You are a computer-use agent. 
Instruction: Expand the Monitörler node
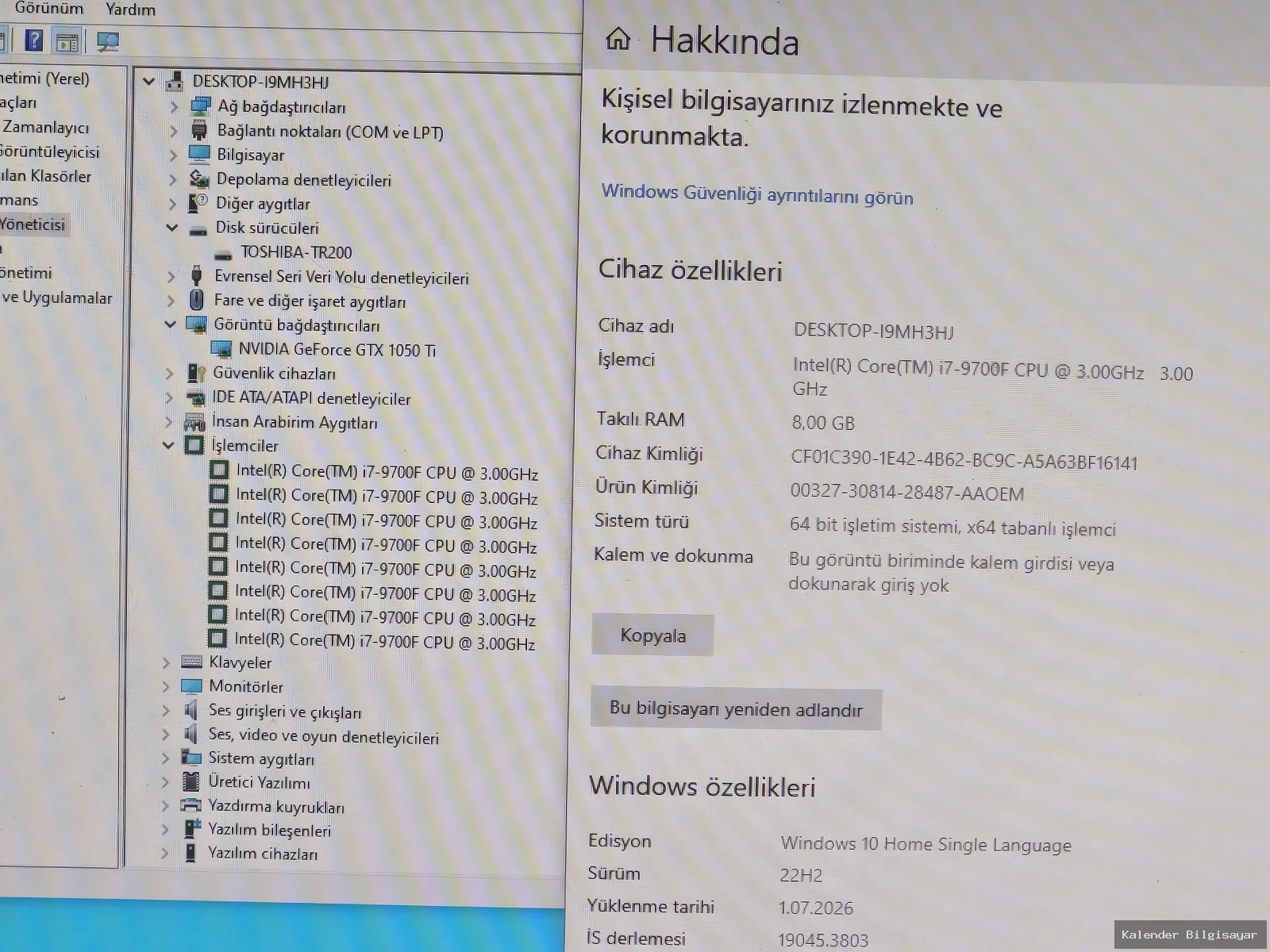tap(166, 686)
